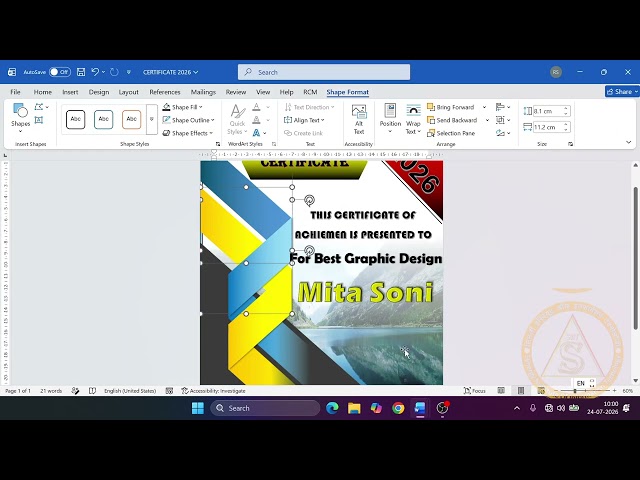Open the Rotate objects menu
640x480 pixels.
(x=503, y=133)
